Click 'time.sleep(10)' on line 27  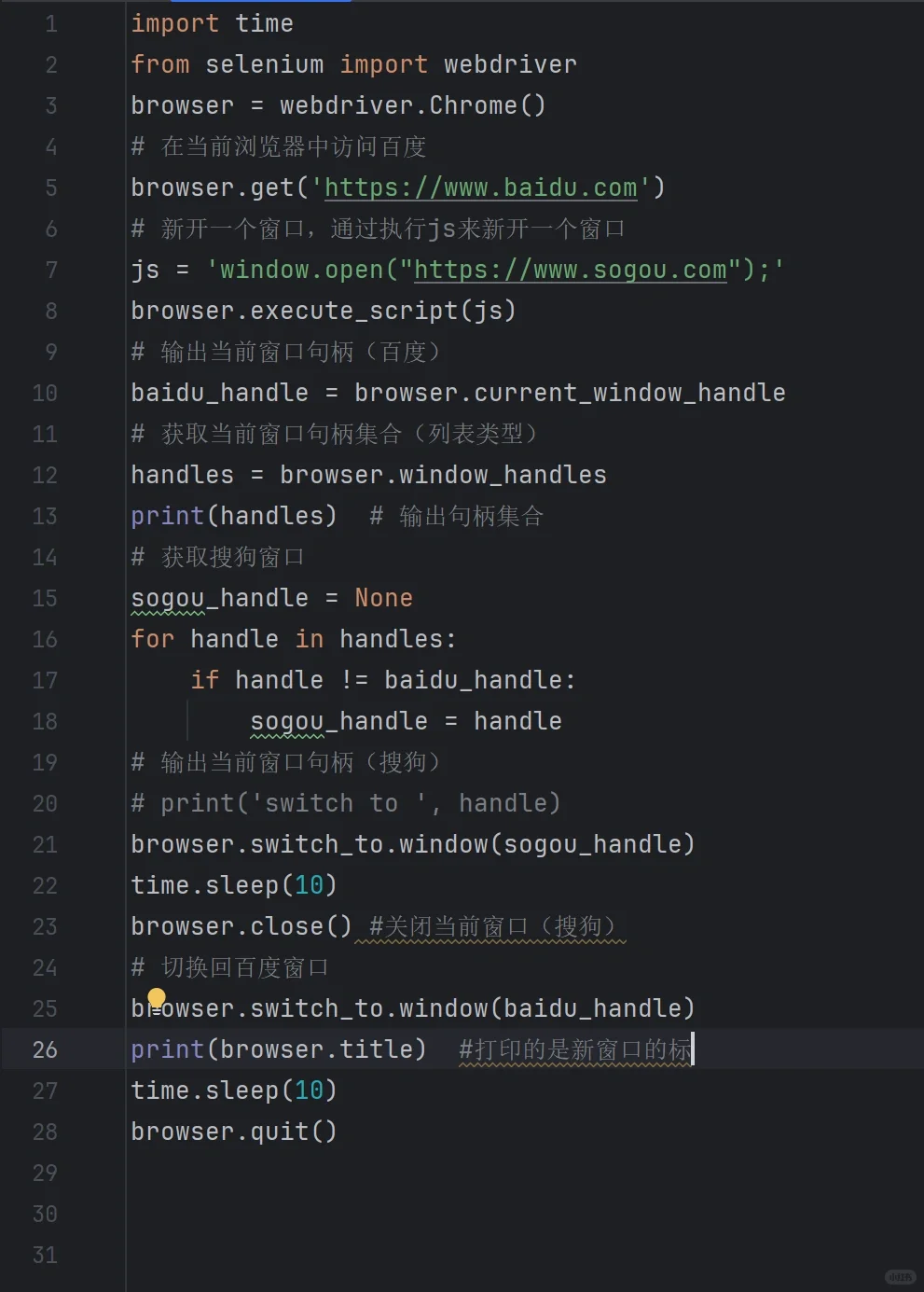coord(234,1091)
